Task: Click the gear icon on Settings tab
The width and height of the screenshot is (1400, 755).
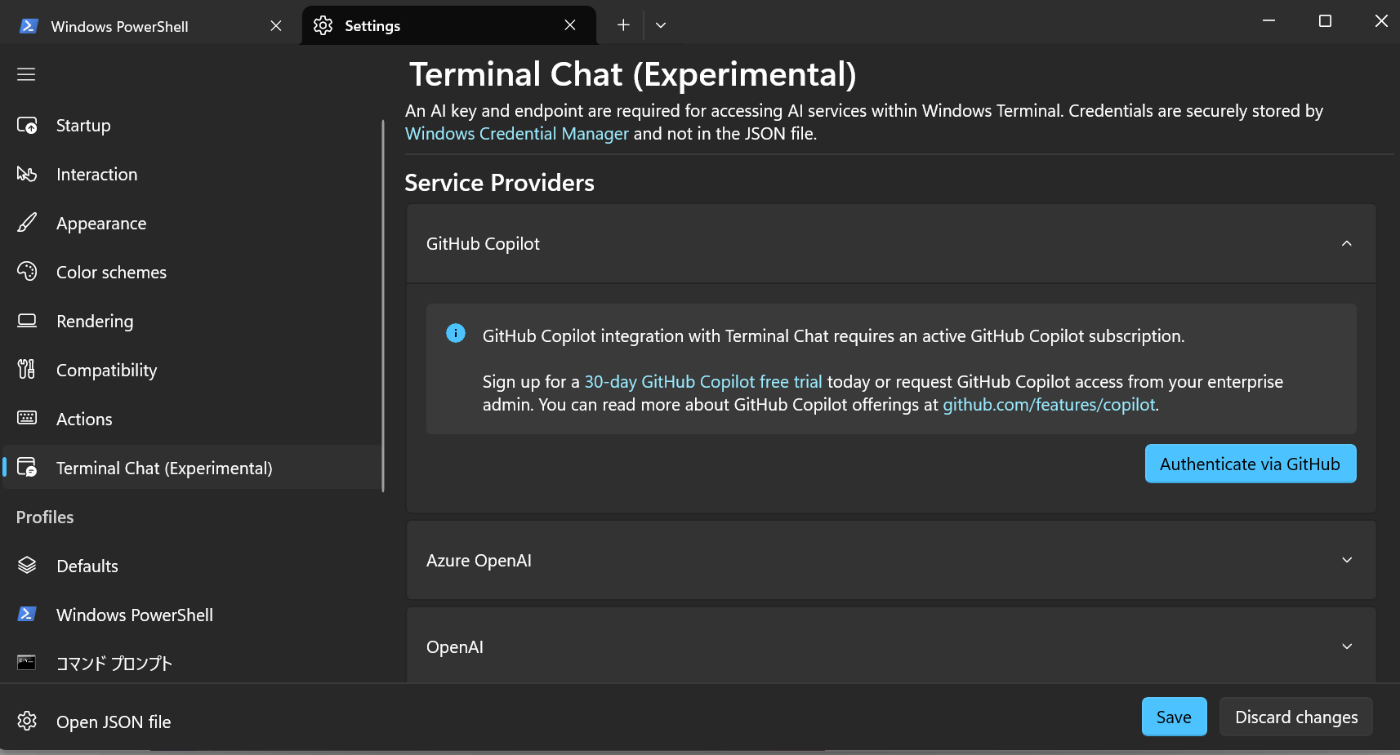Action: point(323,26)
